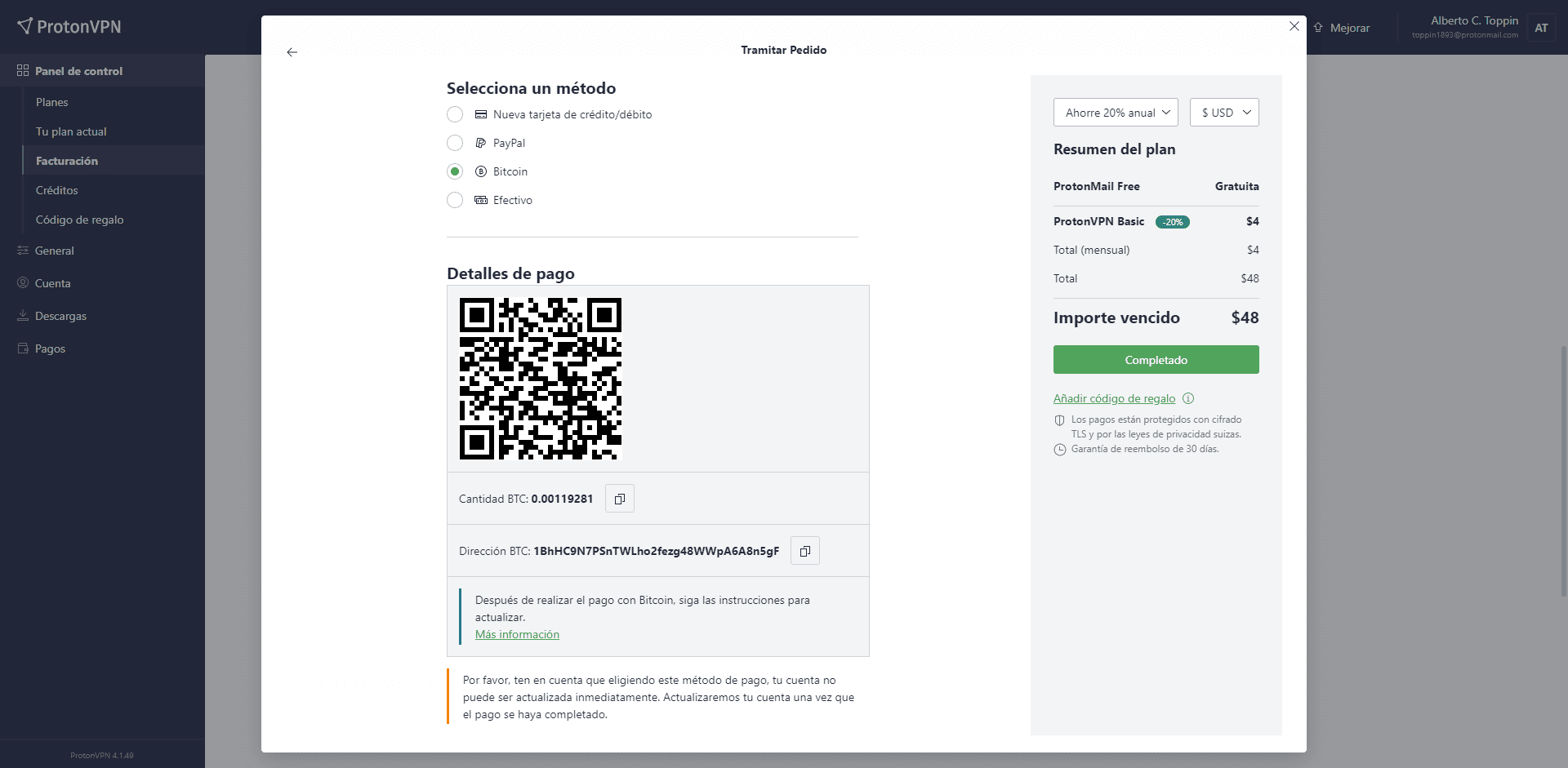Viewport: 1568px width, 768px height.
Task: Click the Gratuita price label
Action: pyautogui.click(x=1236, y=186)
